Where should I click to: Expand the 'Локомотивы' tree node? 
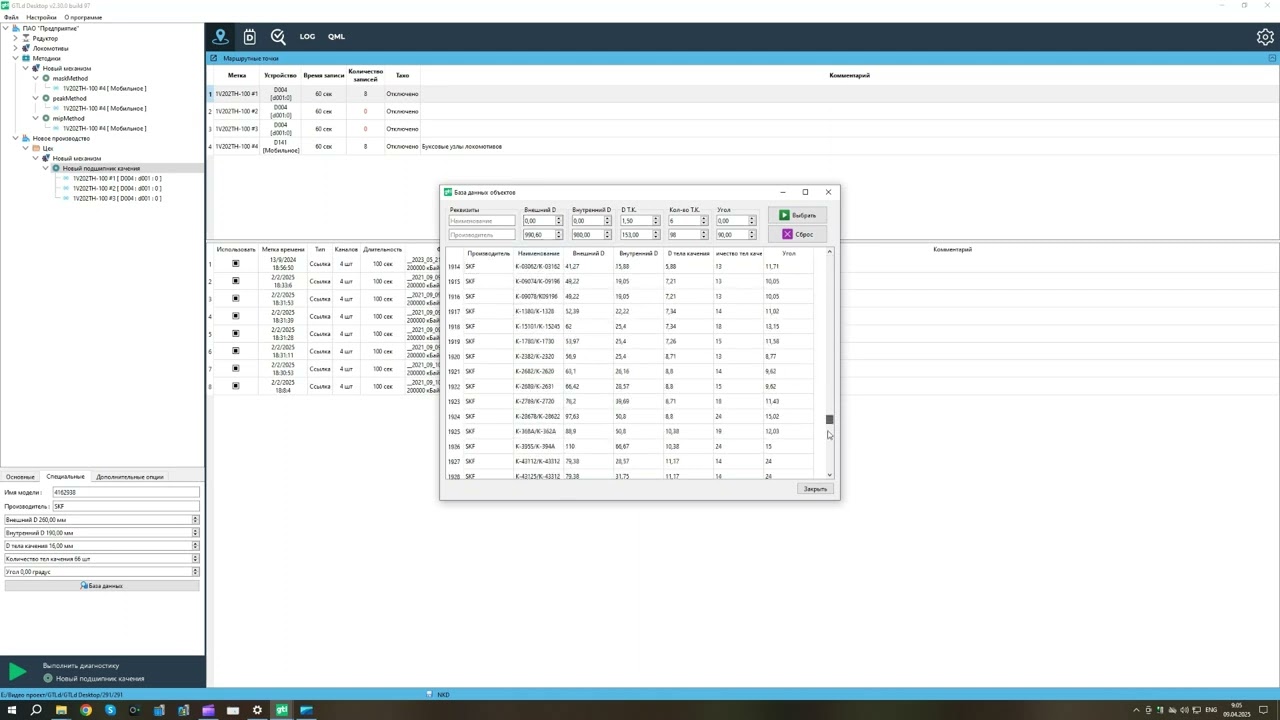pos(15,48)
